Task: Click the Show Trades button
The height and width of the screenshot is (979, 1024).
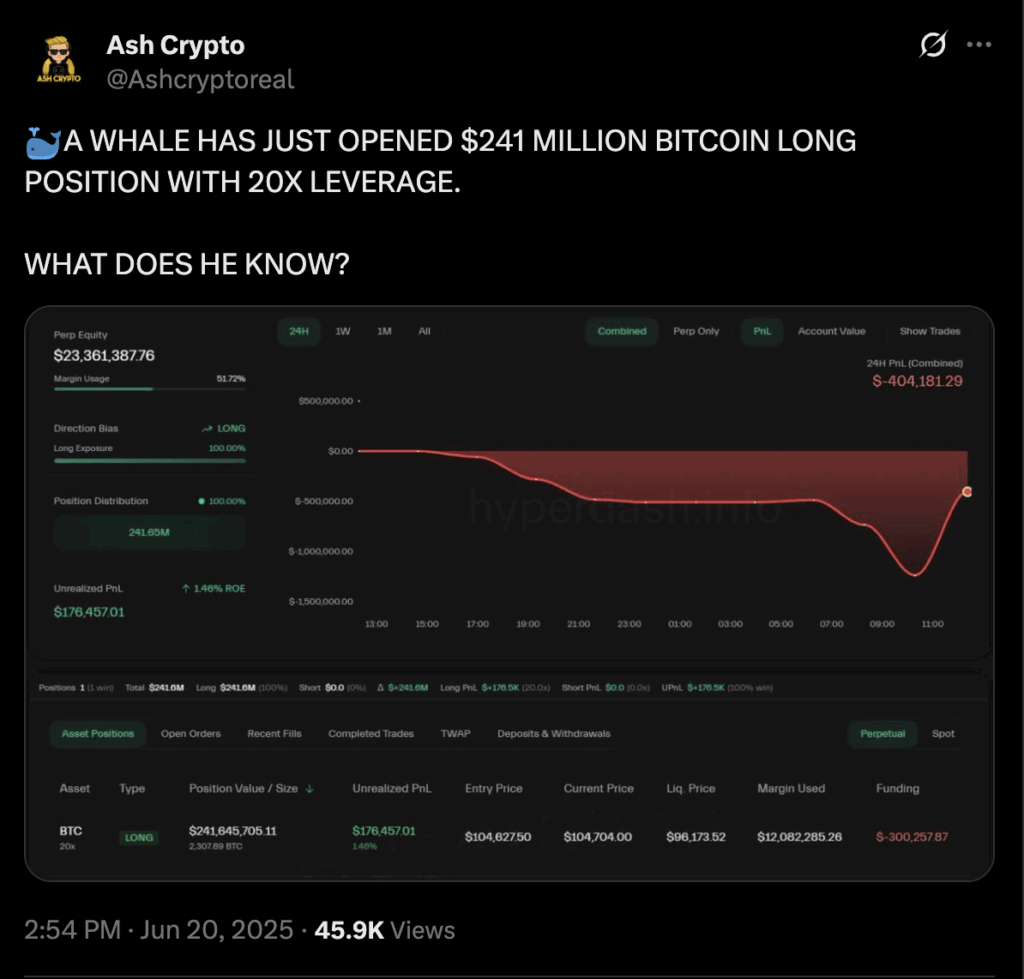Action: [929, 331]
